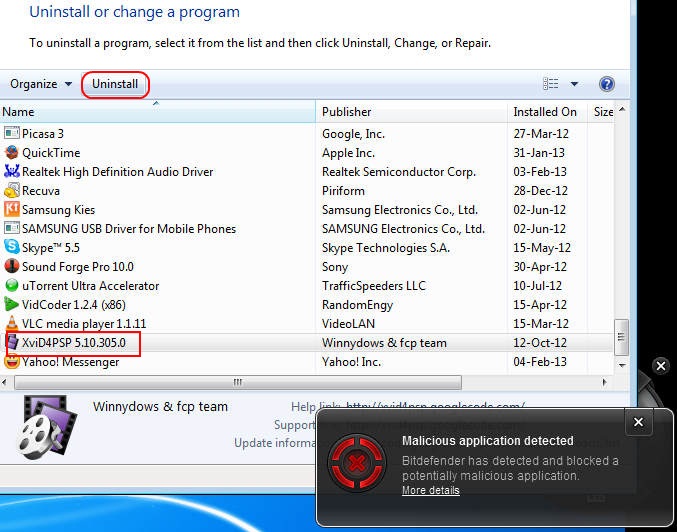Screen dimensions: 677x532
Task: Click install date 27-Mar-12
Action: (541, 133)
